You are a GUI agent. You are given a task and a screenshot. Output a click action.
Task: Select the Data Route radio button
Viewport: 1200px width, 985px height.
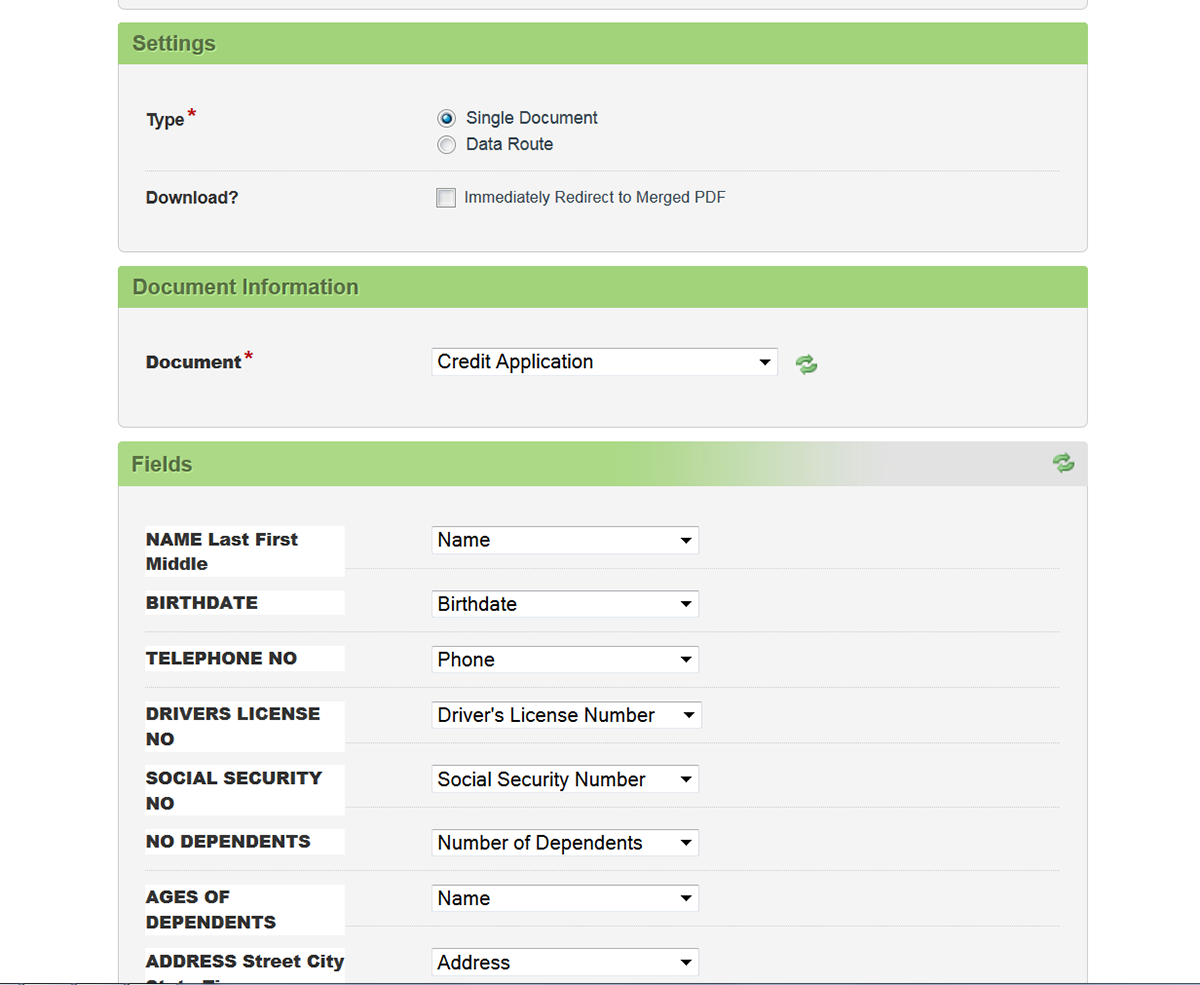(x=447, y=145)
